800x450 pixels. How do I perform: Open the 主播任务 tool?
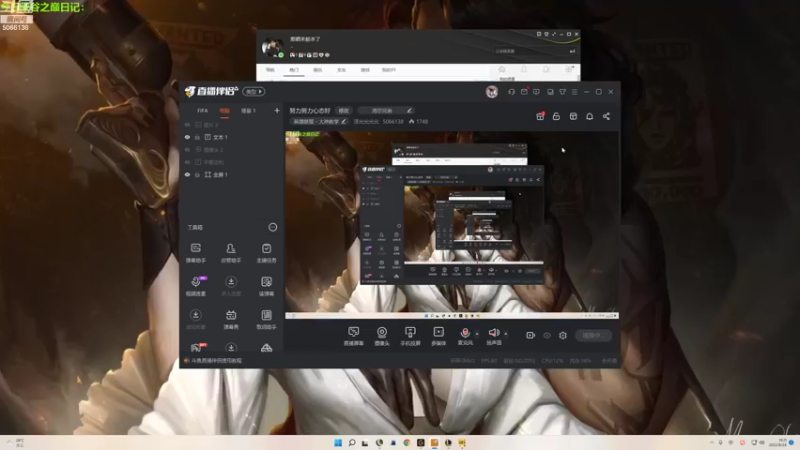point(266,253)
